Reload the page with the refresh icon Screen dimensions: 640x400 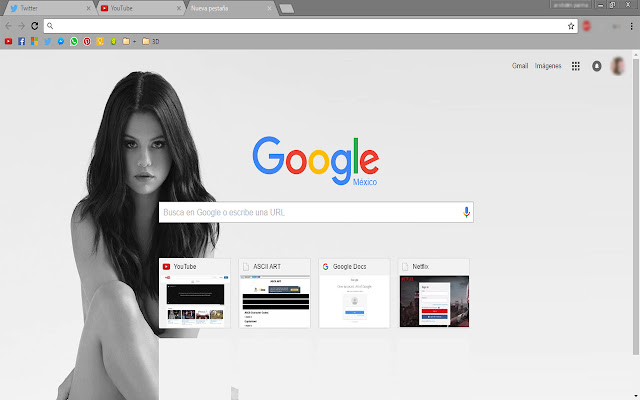35,26
